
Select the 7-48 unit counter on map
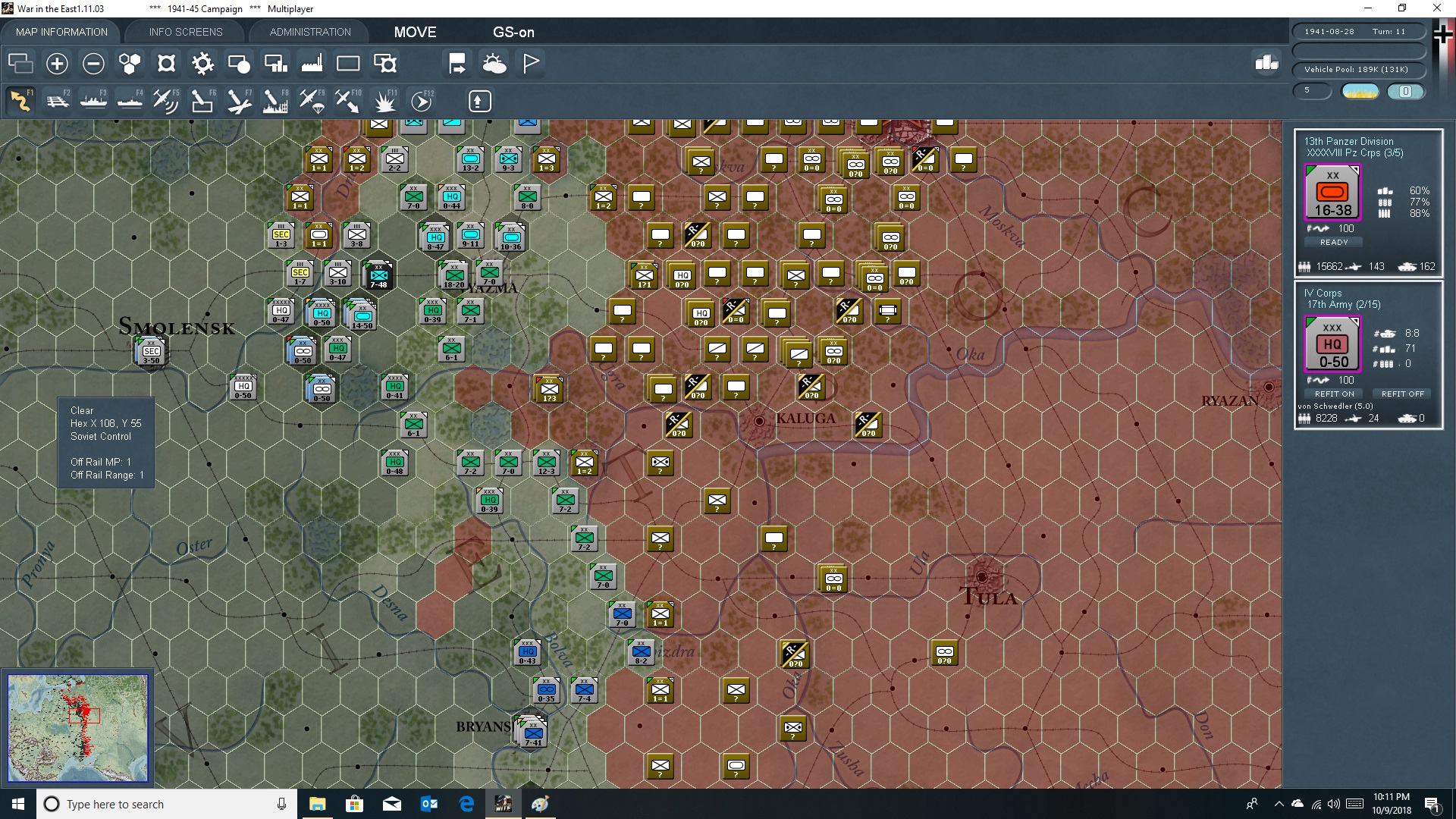[x=378, y=275]
